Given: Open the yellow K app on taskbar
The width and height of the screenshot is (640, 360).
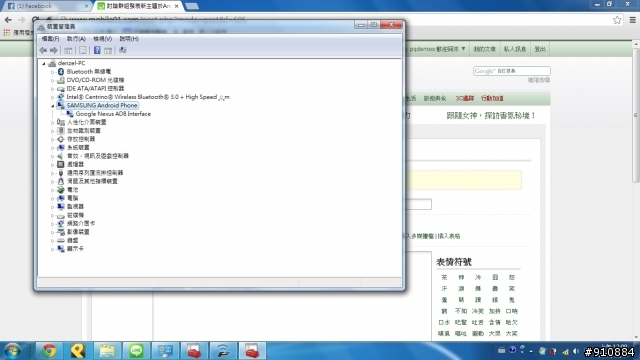Looking at the screenshot, I should [78, 351].
